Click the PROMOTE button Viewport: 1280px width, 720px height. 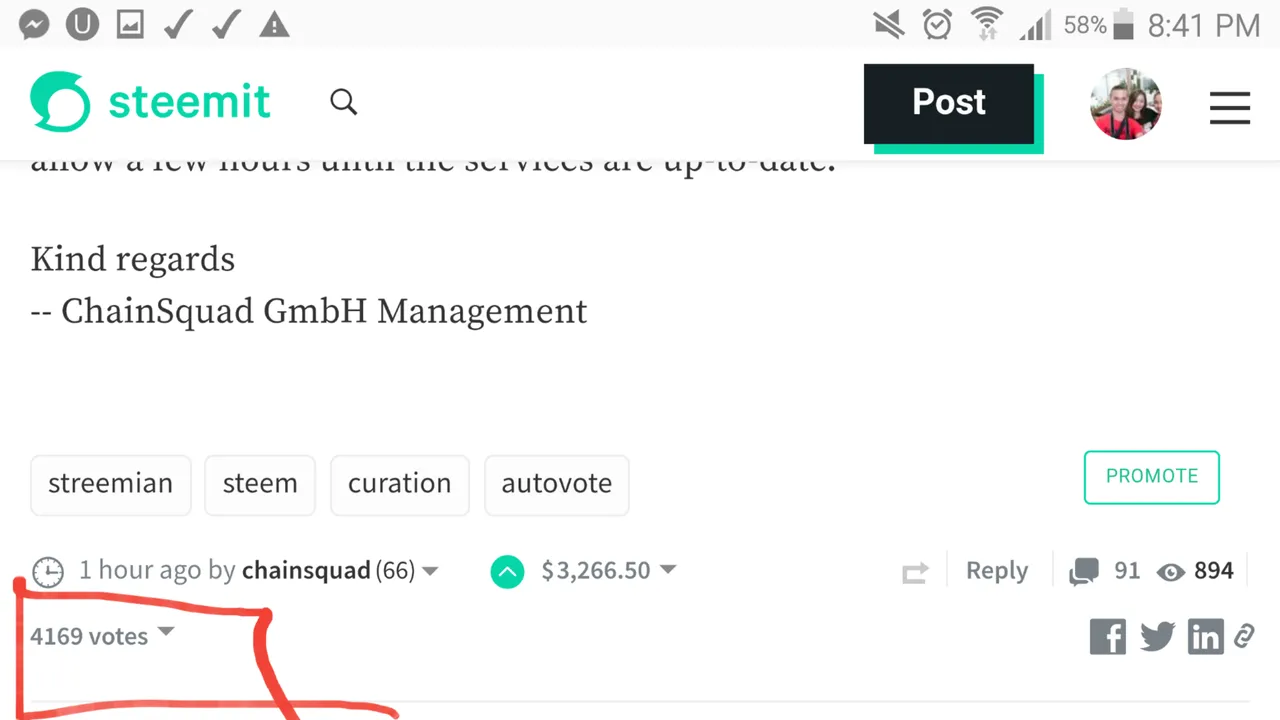1152,477
